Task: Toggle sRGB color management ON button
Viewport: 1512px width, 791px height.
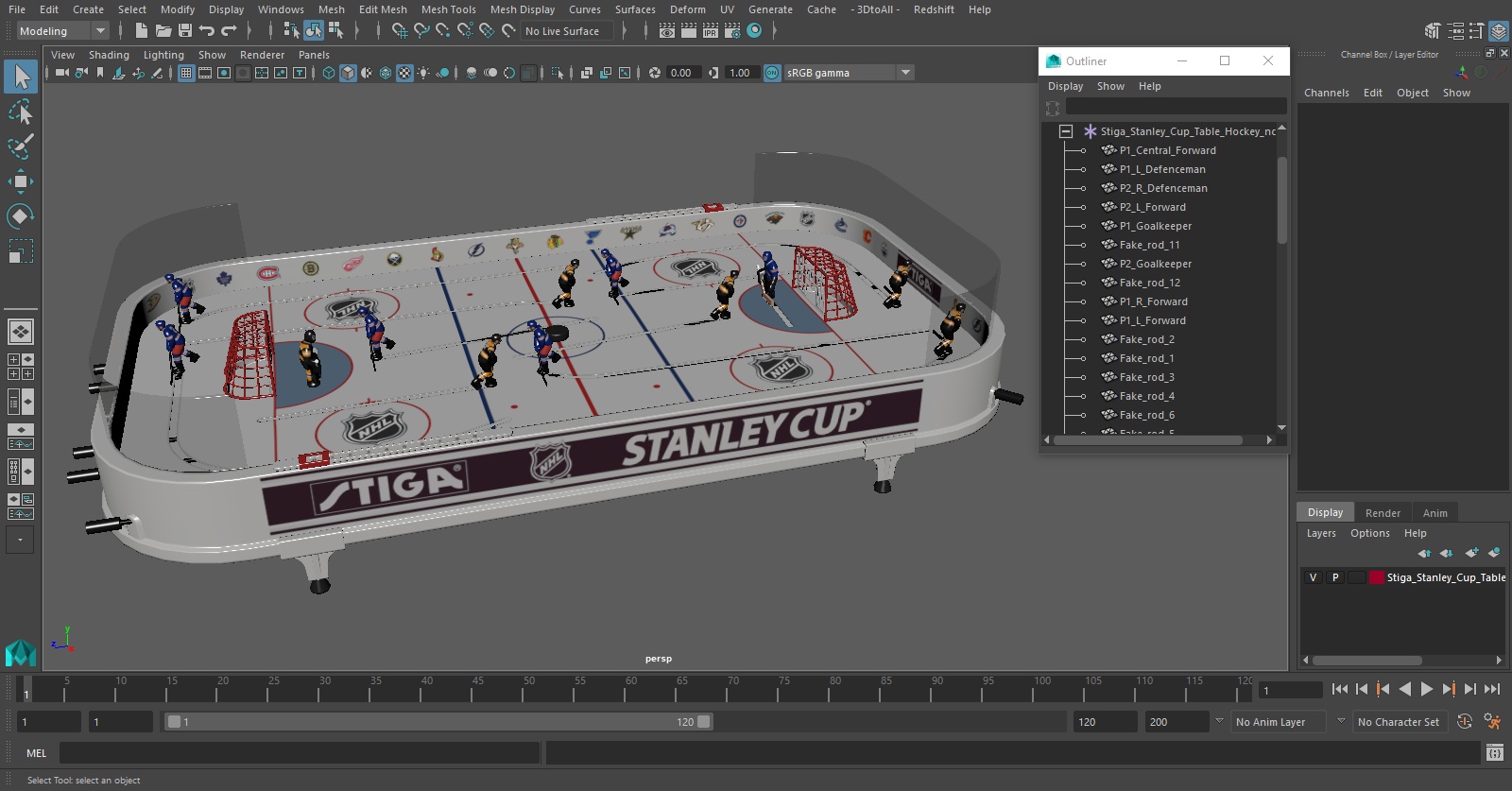Action: tap(772, 73)
